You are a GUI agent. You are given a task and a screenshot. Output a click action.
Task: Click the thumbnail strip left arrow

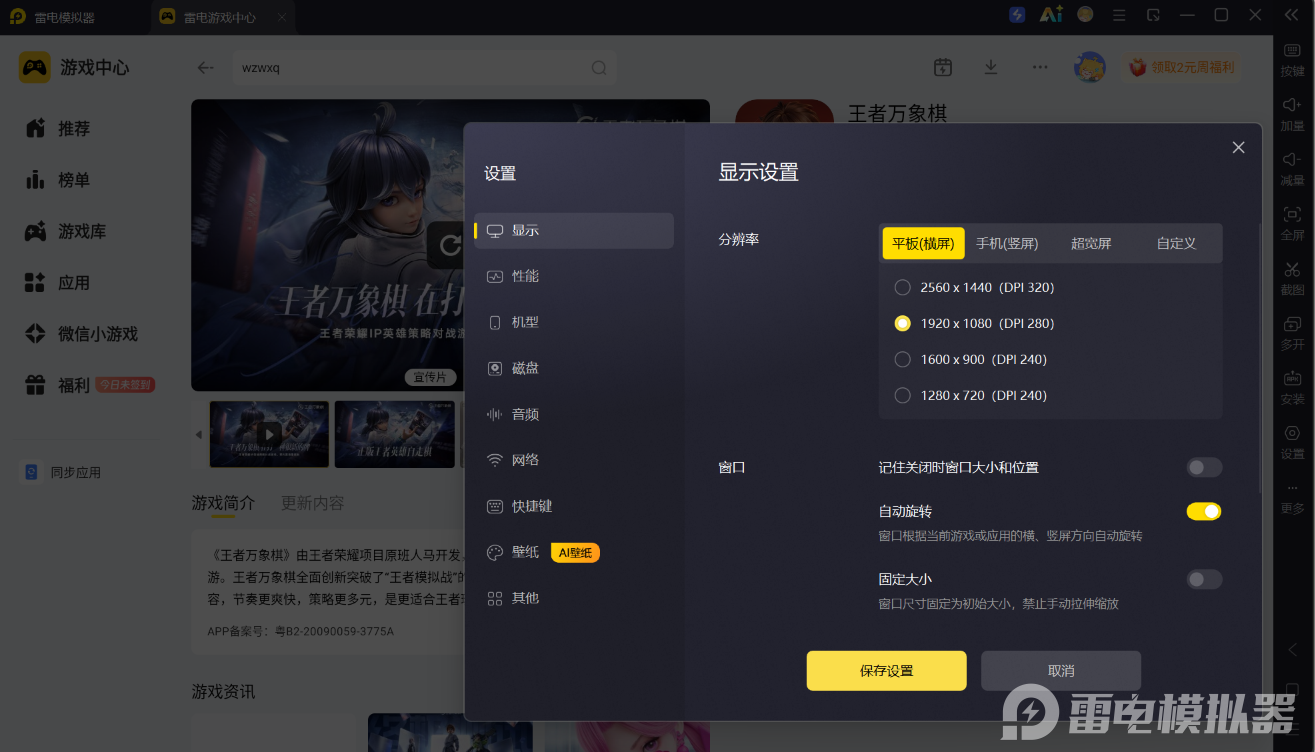(x=198, y=434)
